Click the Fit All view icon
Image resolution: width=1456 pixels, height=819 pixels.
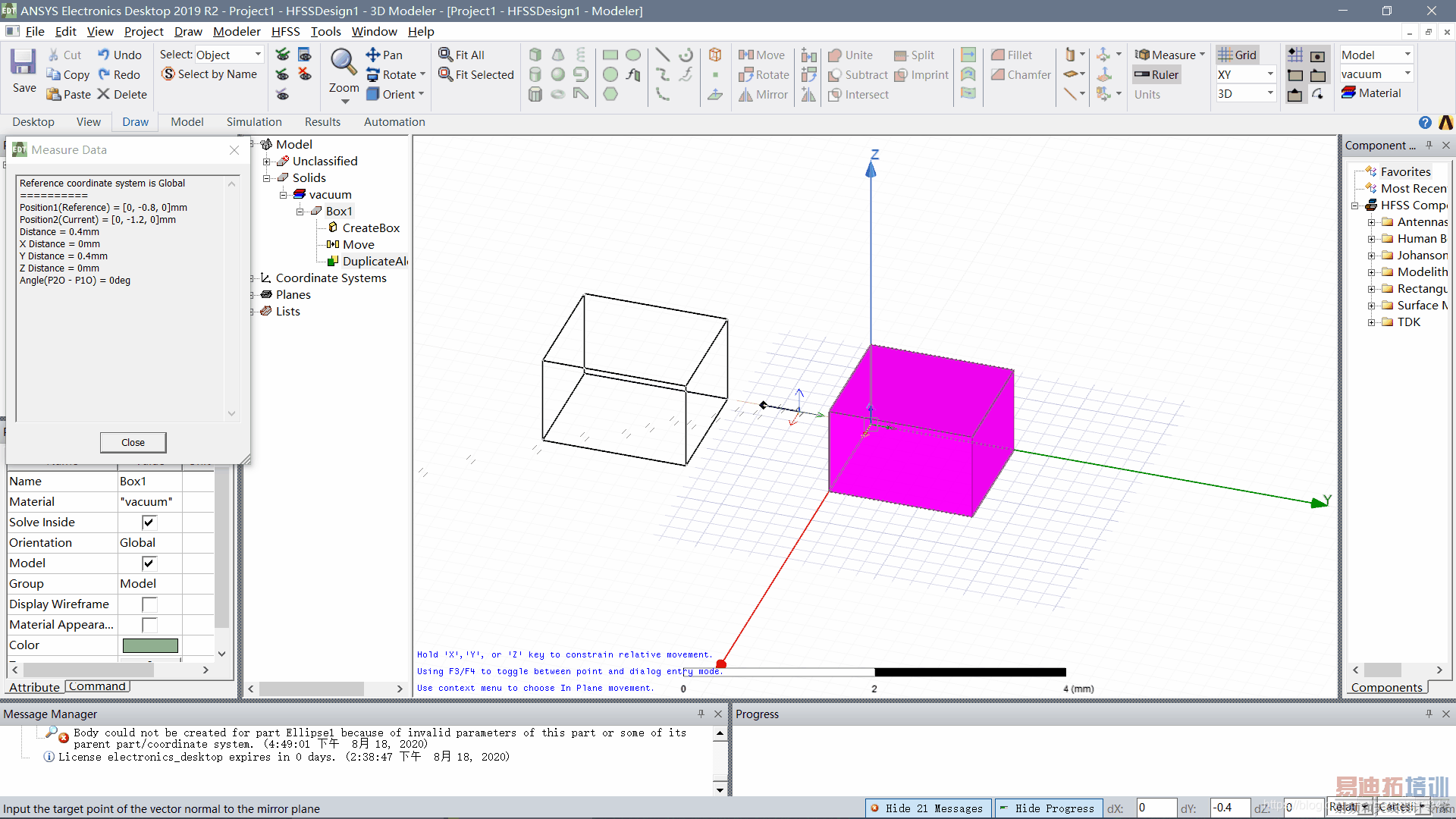point(446,55)
